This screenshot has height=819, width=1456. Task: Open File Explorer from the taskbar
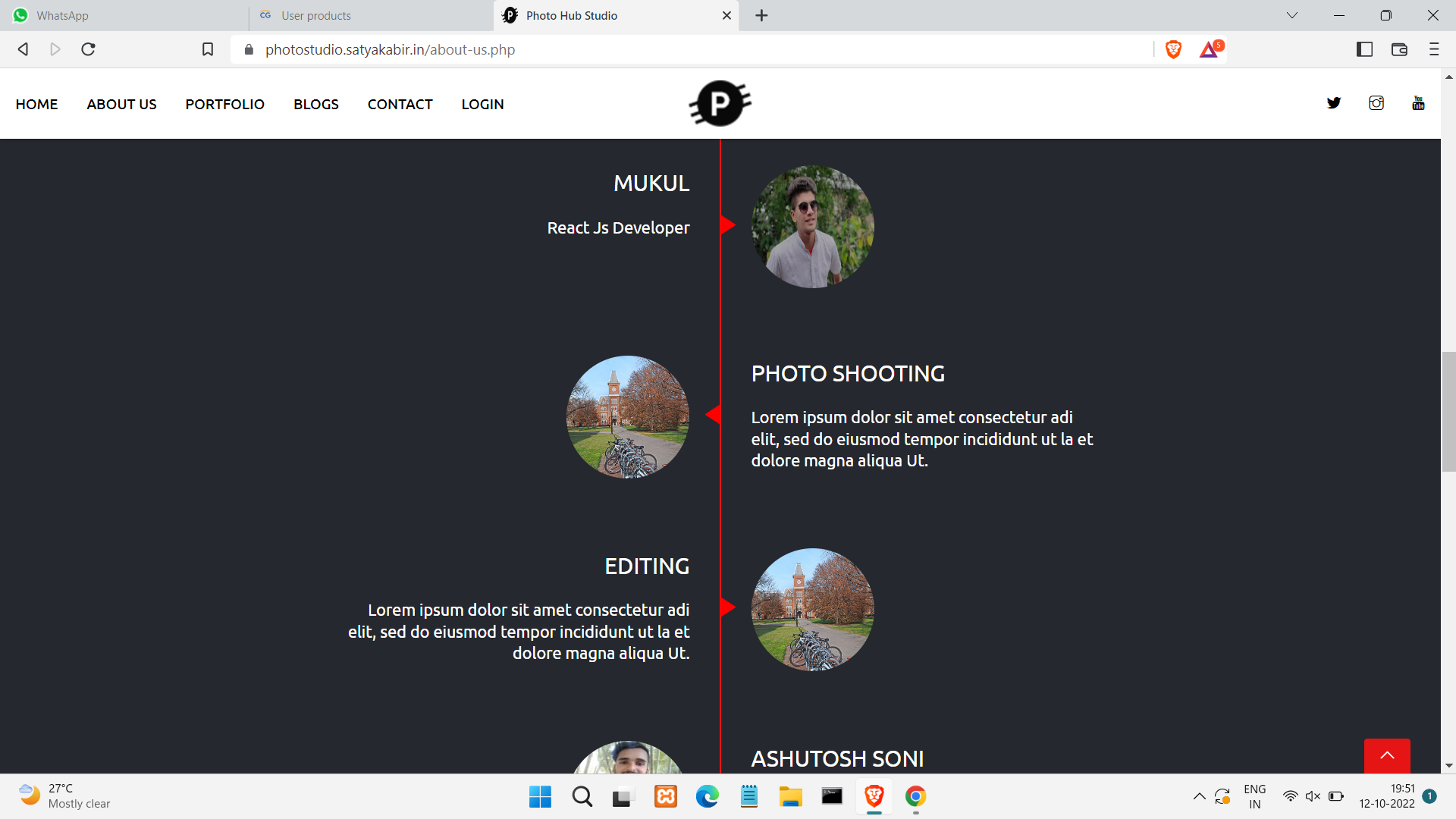(x=790, y=796)
